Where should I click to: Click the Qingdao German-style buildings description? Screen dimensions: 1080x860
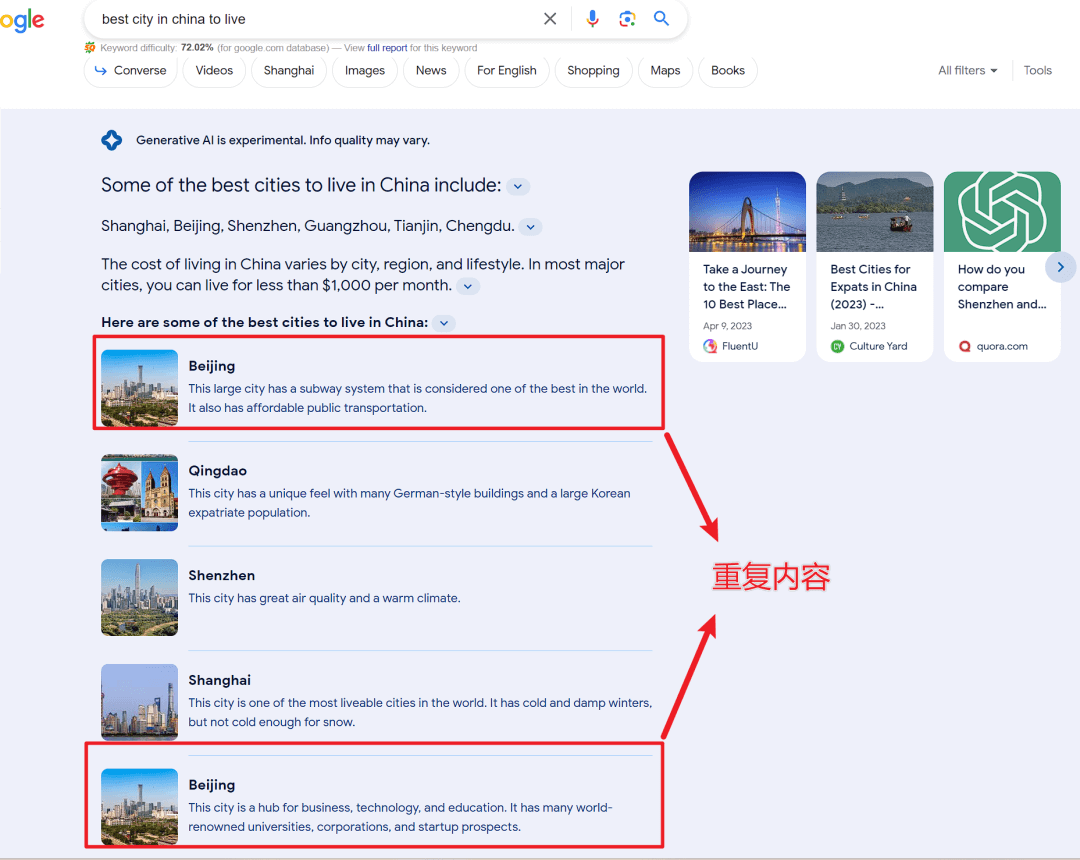point(409,503)
